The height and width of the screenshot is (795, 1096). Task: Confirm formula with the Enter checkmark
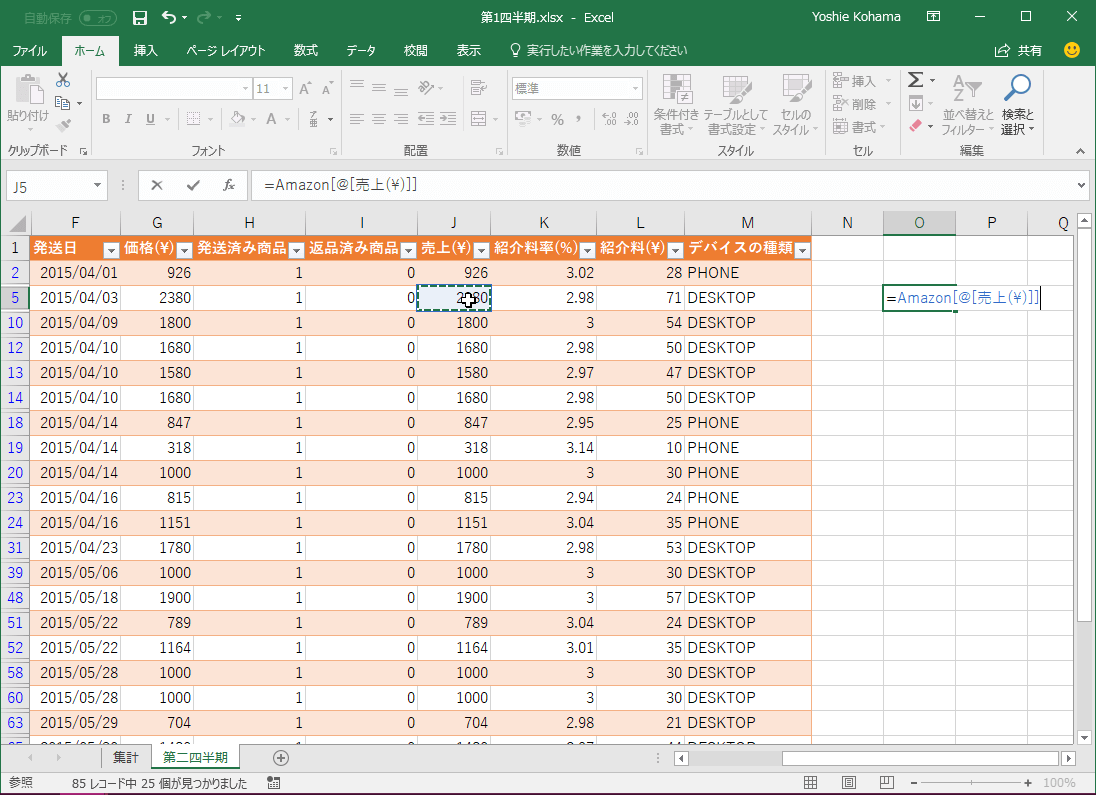pyautogui.click(x=193, y=185)
